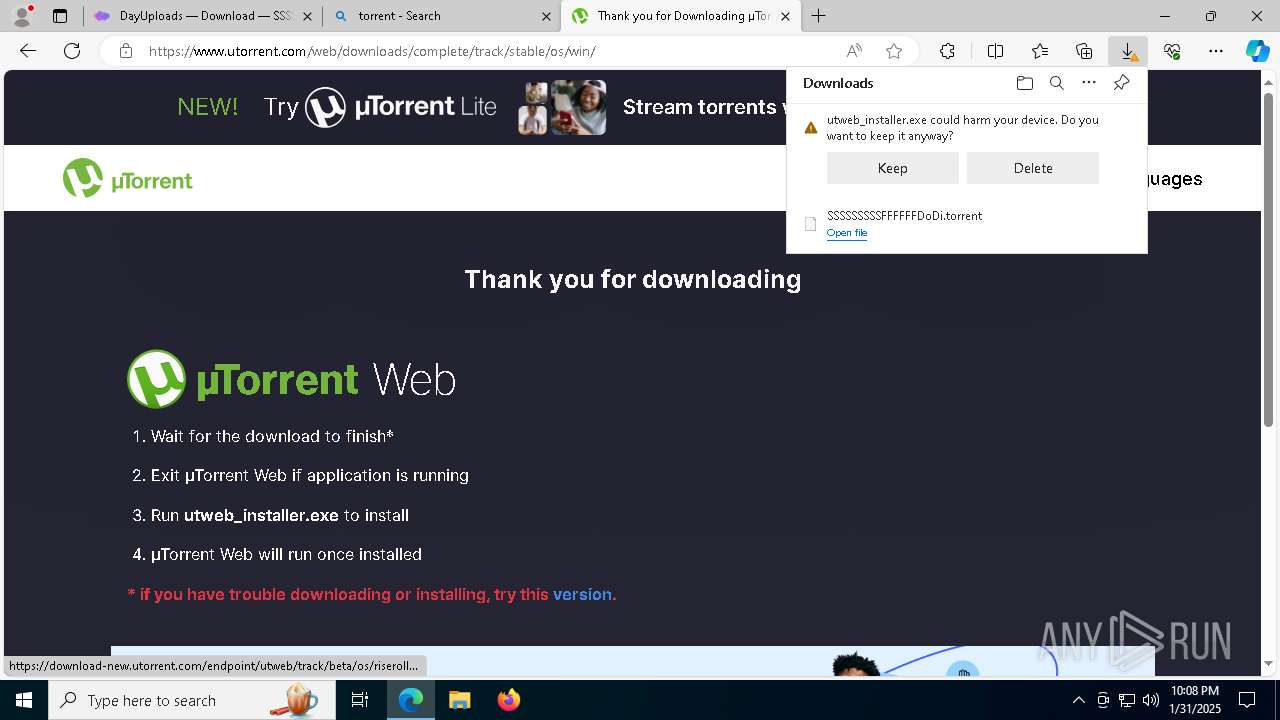Delete the utweb_installer.exe download
This screenshot has width=1280, height=720.
(x=1032, y=168)
